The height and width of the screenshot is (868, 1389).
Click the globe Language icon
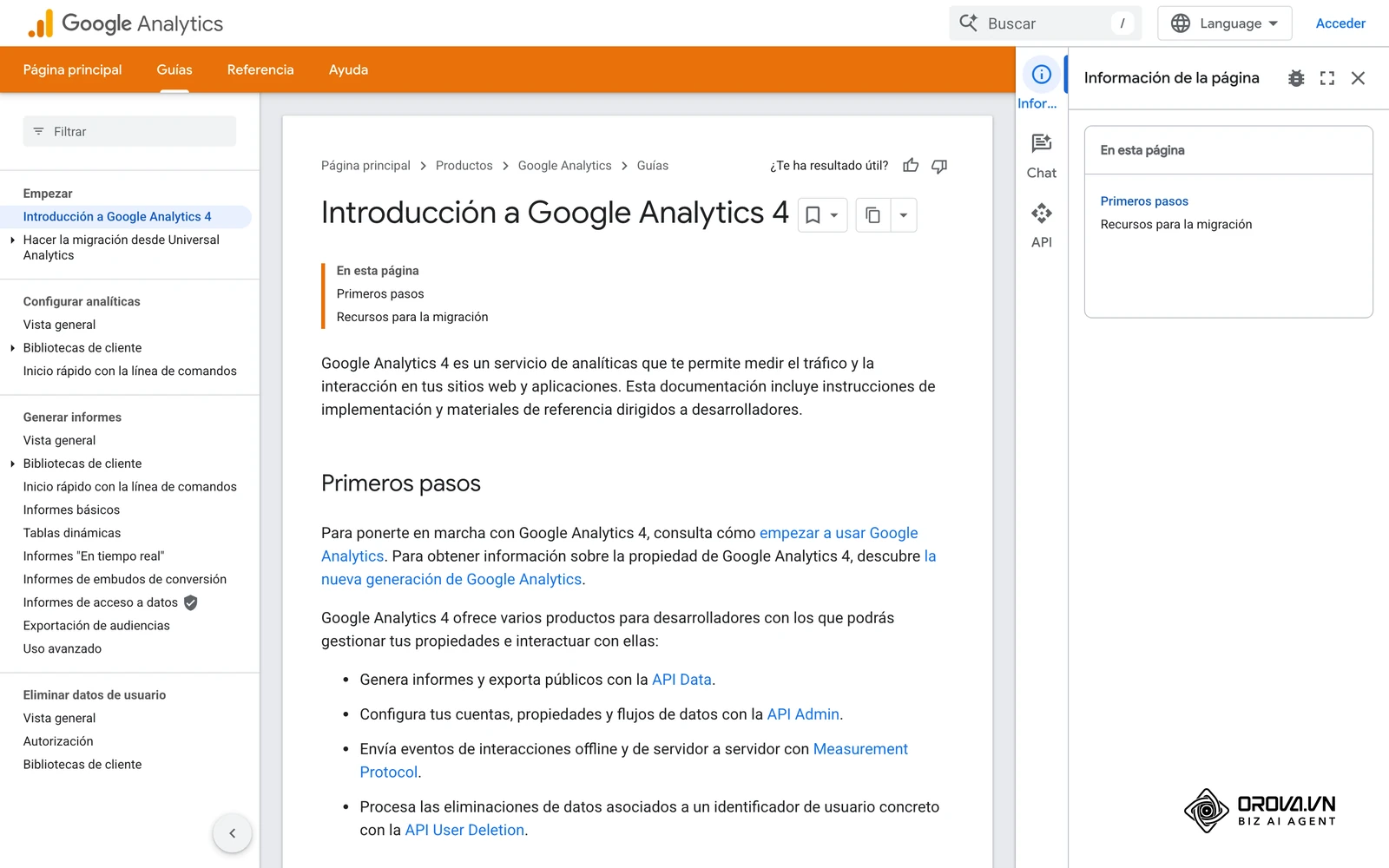[x=1181, y=23]
